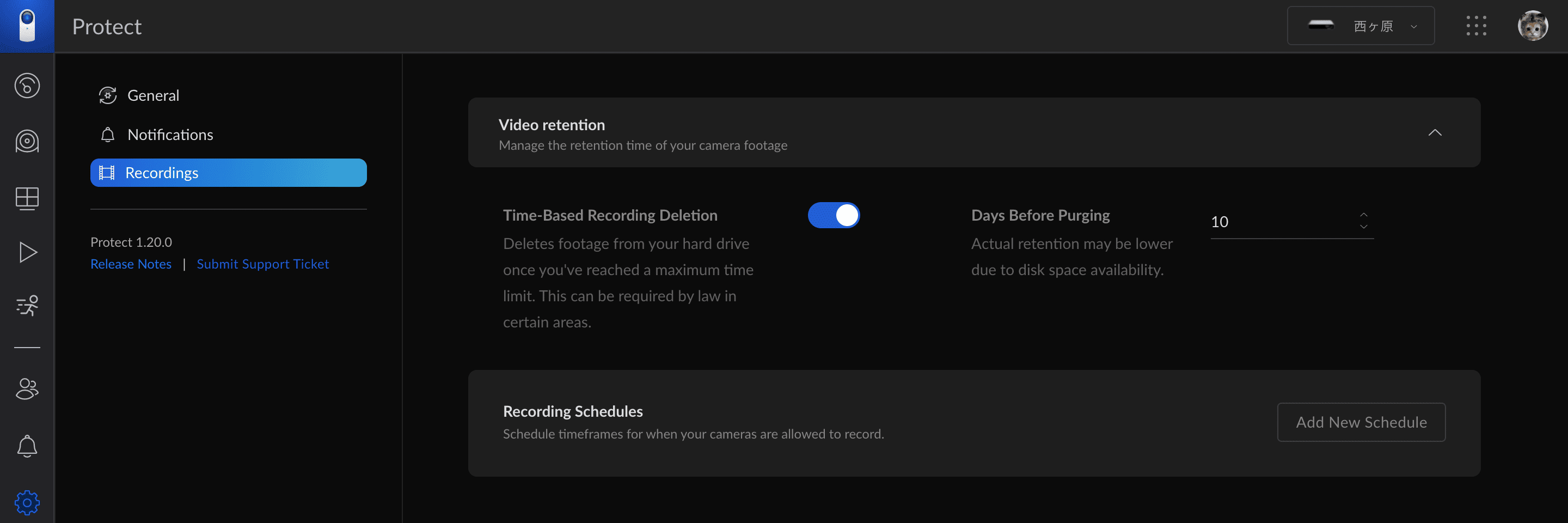Image resolution: width=1568 pixels, height=523 pixels.
Task: Increase Days Before Purging value
Action: 1363,215
